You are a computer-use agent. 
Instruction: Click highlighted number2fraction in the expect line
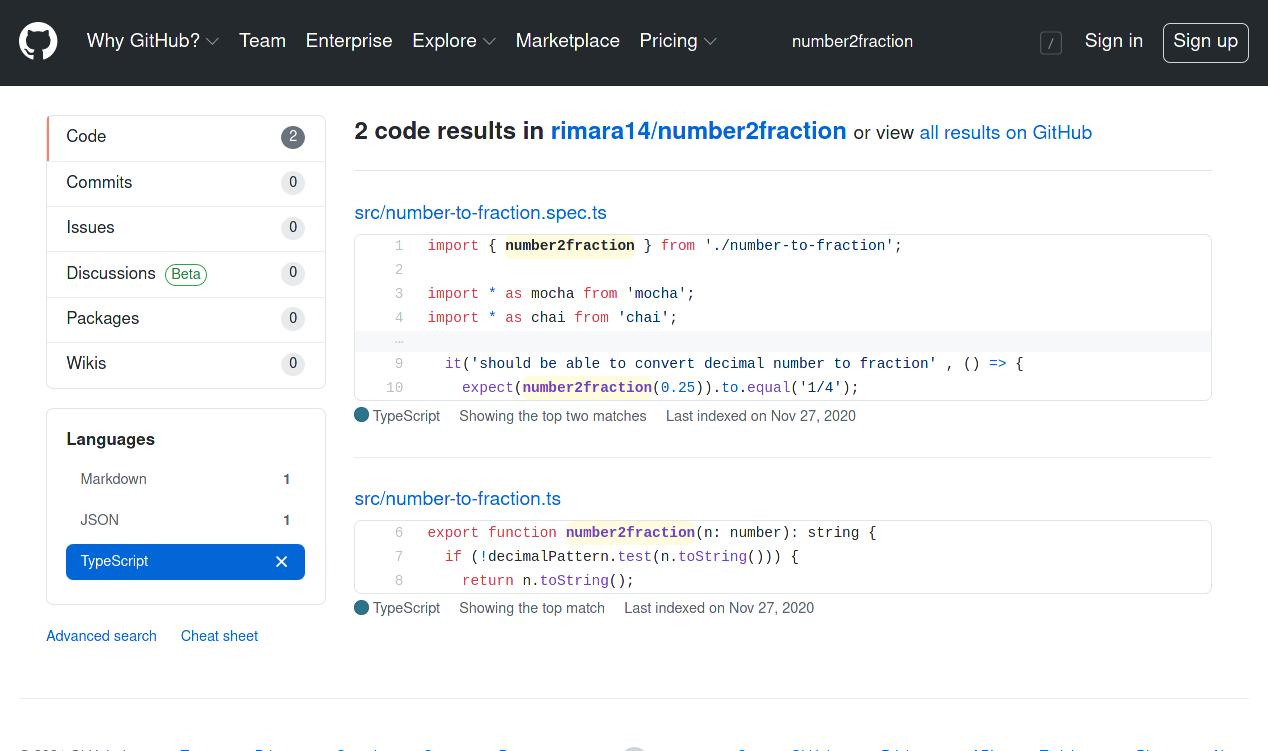pyautogui.click(x=587, y=388)
